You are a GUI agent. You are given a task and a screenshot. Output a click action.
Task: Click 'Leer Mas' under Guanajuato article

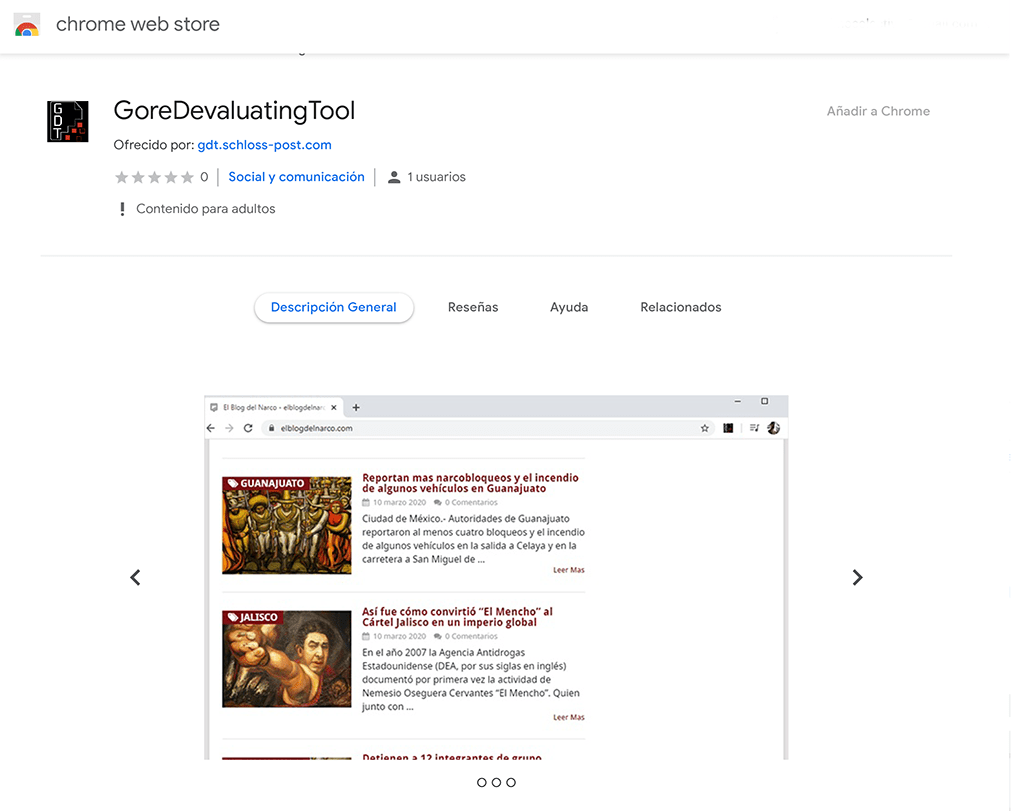[x=569, y=570]
